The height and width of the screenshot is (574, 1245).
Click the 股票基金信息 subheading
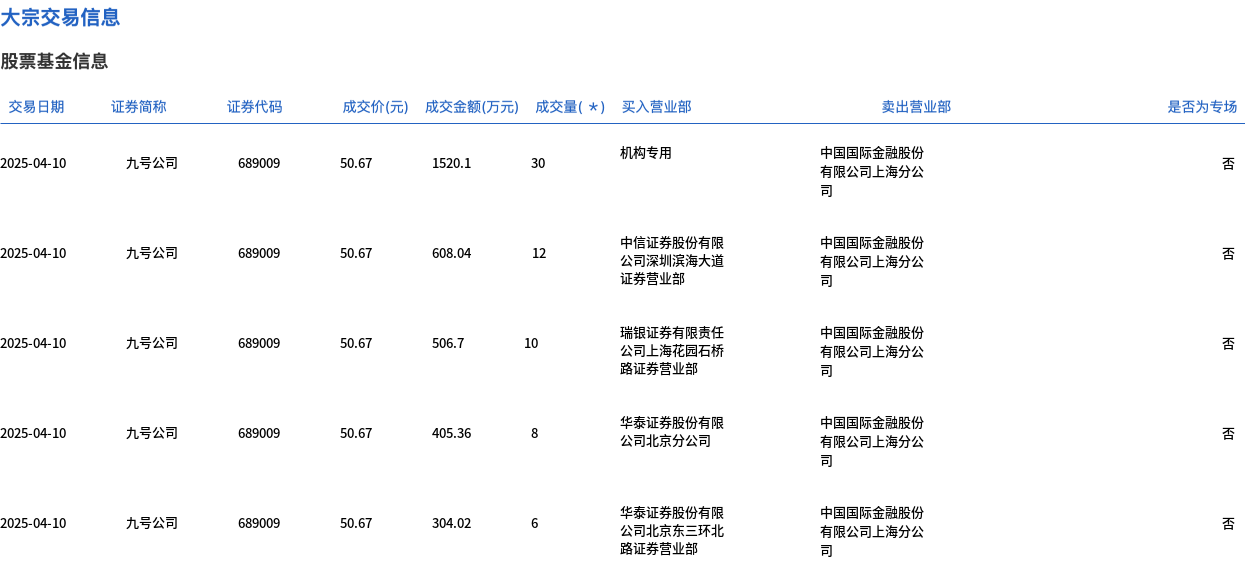54,61
